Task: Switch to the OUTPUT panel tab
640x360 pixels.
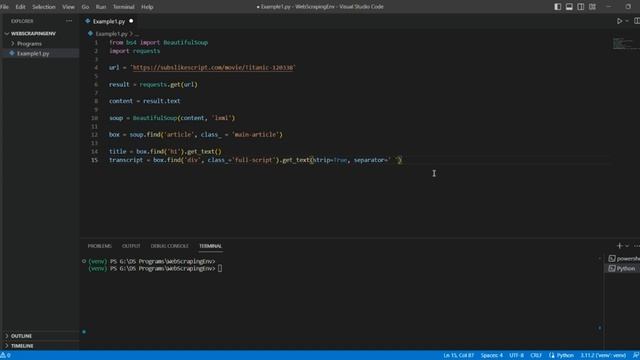Action: pos(131,246)
